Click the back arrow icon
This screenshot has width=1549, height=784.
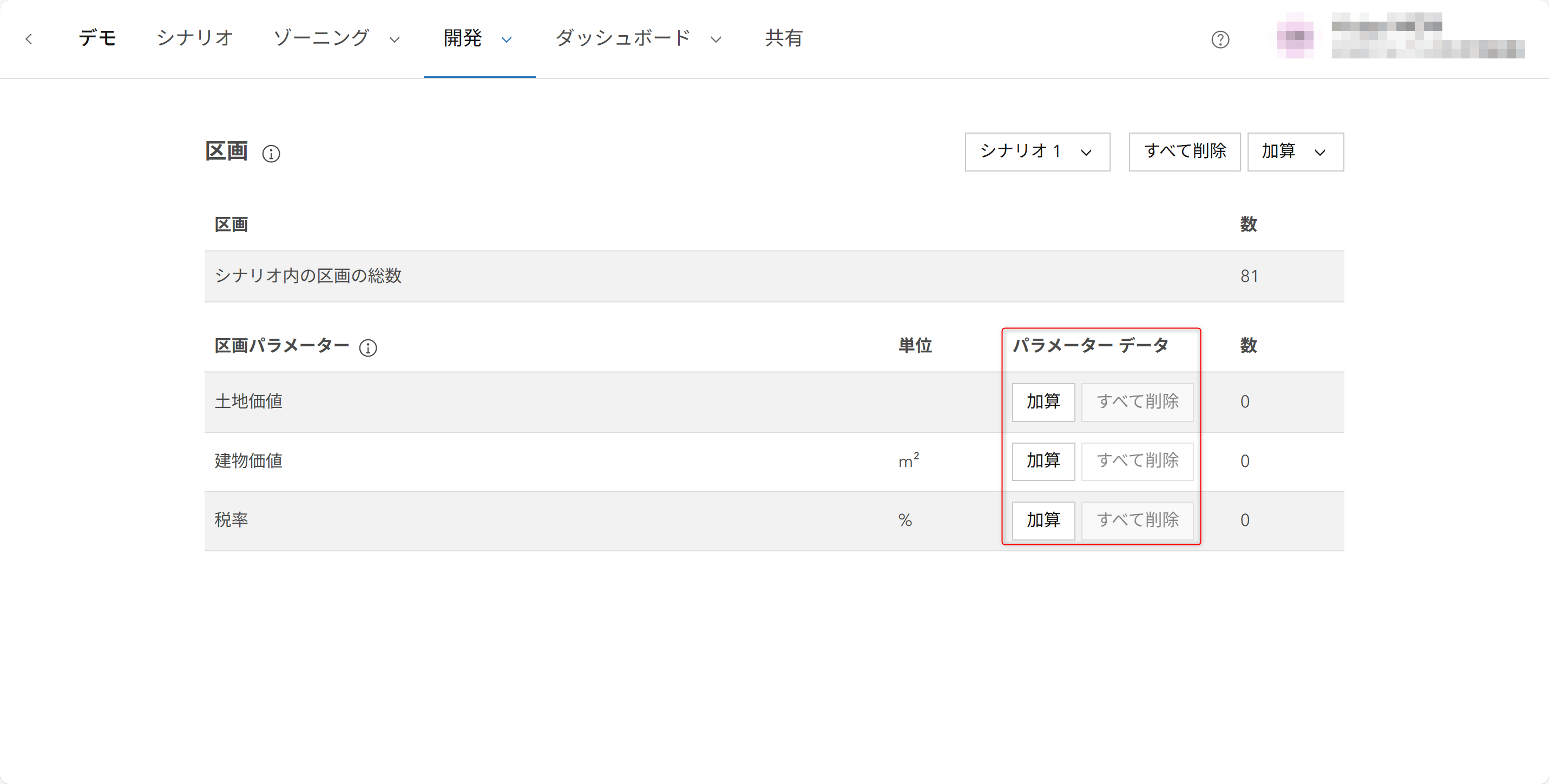pyautogui.click(x=28, y=39)
